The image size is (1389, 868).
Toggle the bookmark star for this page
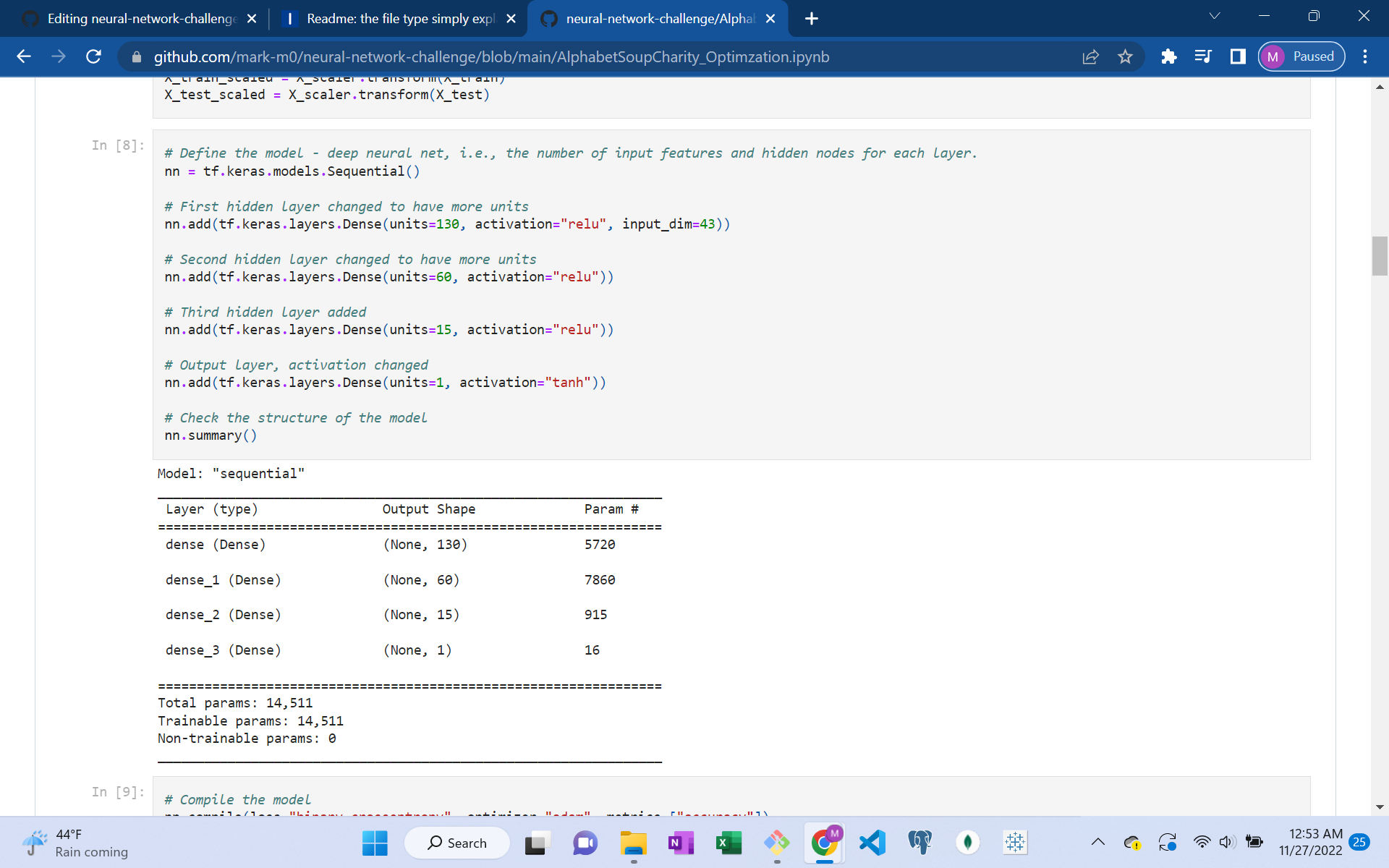1125,56
